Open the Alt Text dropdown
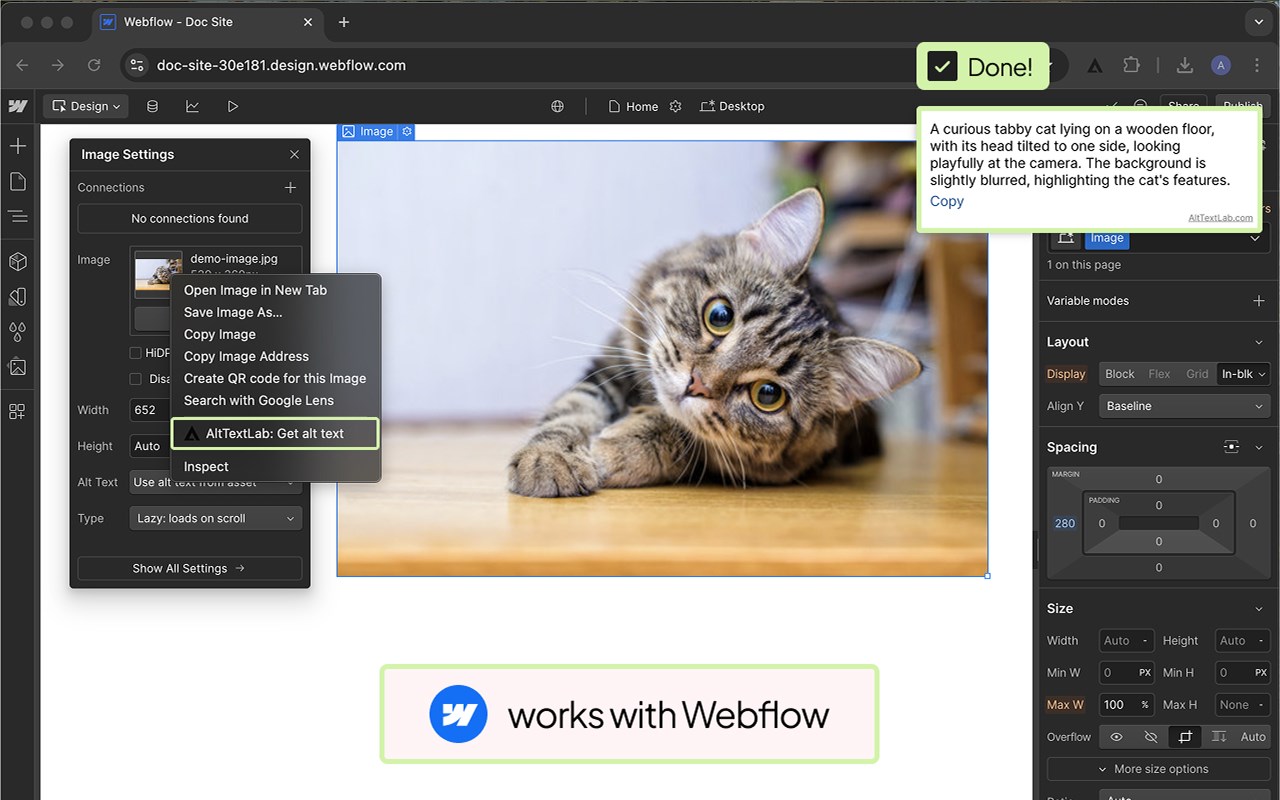1280x800 pixels. pyautogui.click(x=215, y=482)
